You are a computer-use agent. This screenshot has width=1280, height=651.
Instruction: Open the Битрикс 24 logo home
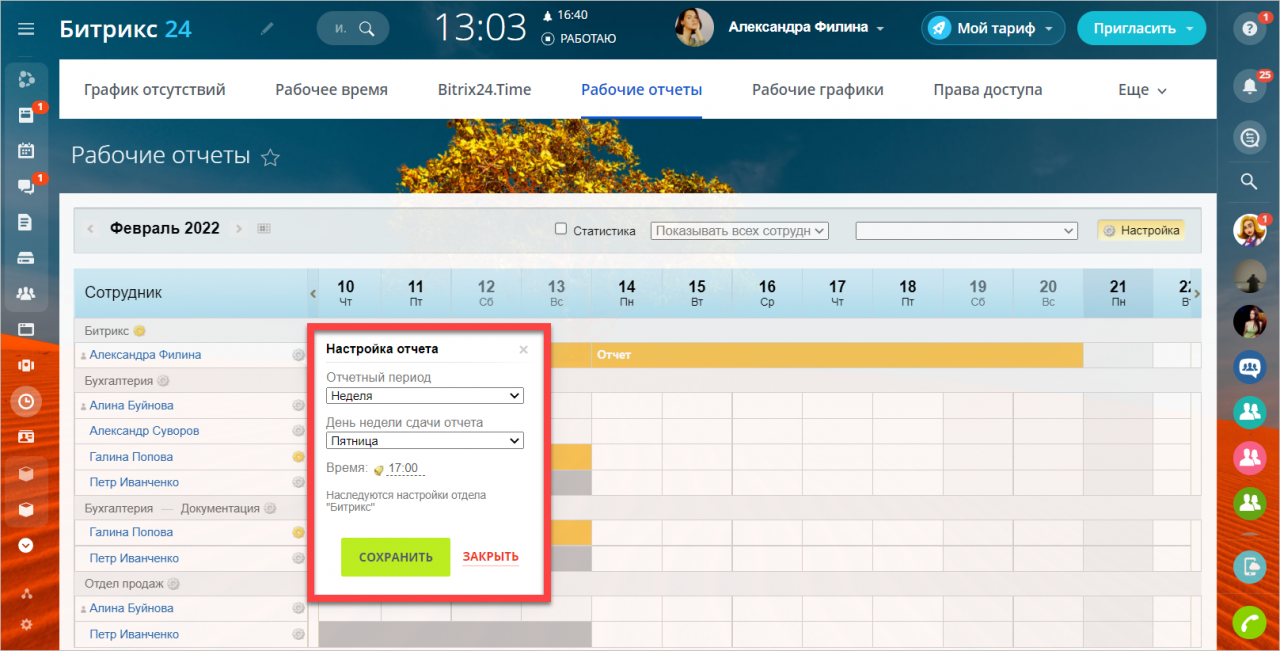pyautogui.click(x=125, y=28)
